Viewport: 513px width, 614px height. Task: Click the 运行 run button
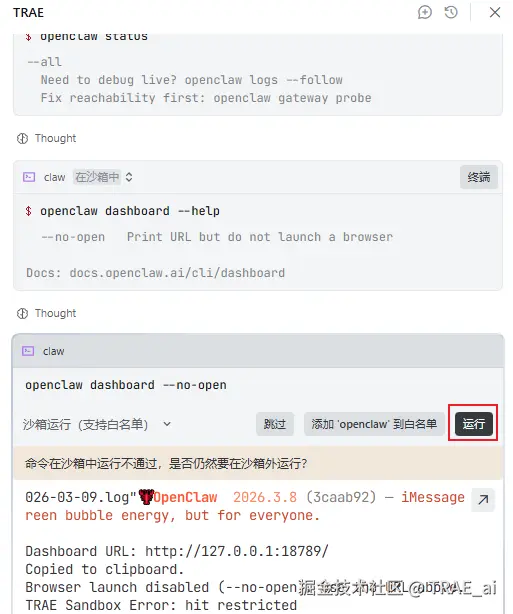(473, 424)
